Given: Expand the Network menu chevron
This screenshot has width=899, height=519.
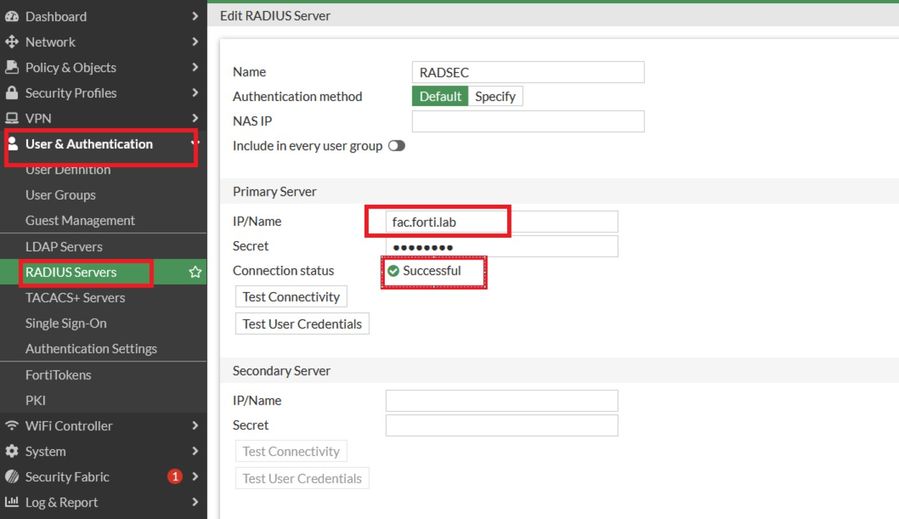Looking at the screenshot, I should (x=195, y=41).
